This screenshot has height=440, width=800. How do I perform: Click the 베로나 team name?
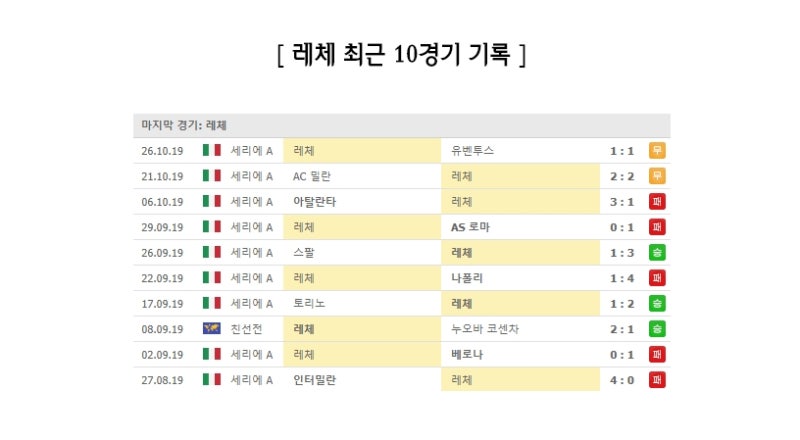pyautogui.click(x=467, y=354)
